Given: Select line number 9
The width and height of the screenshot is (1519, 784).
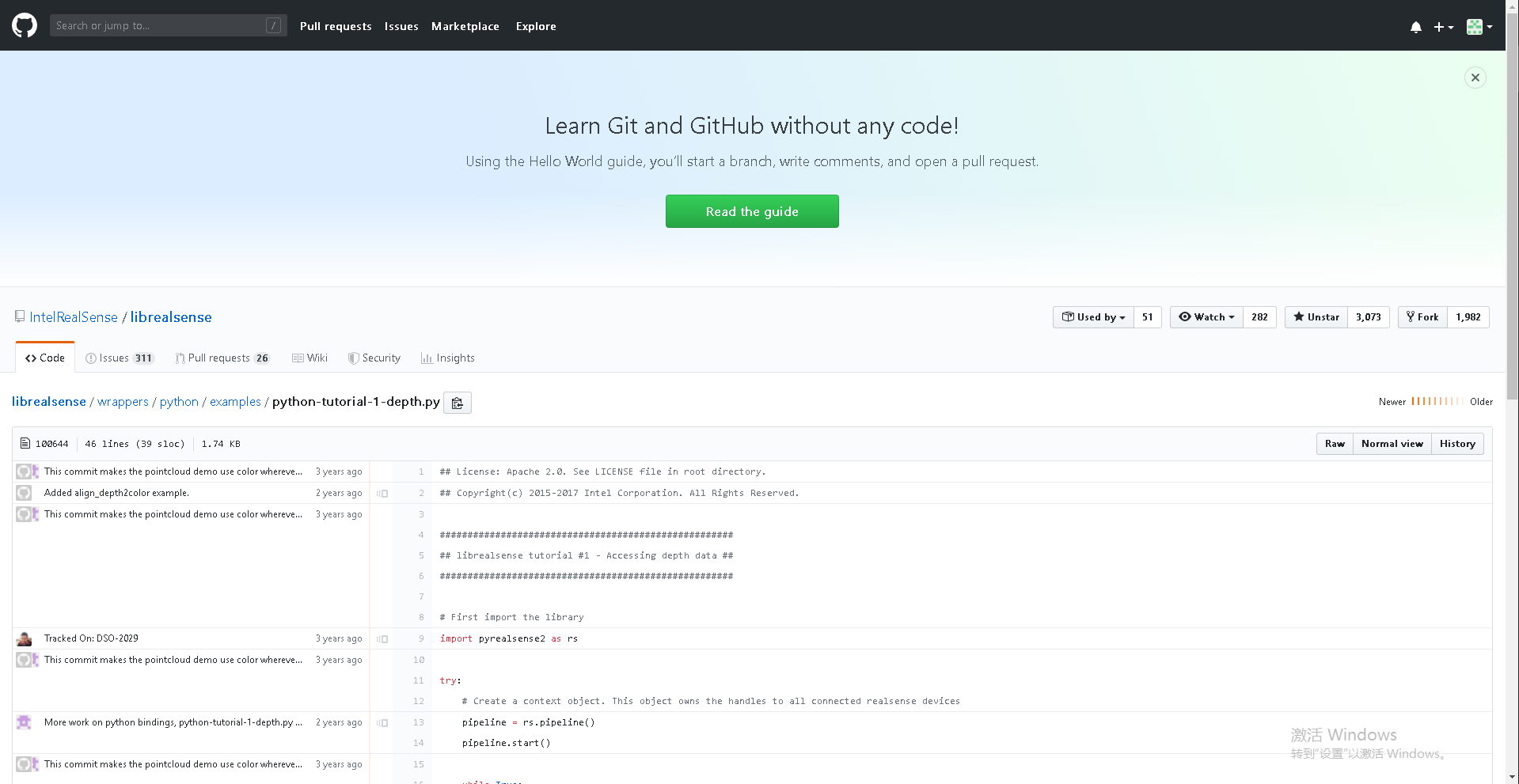Looking at the screenshot, I should point(420,638).
